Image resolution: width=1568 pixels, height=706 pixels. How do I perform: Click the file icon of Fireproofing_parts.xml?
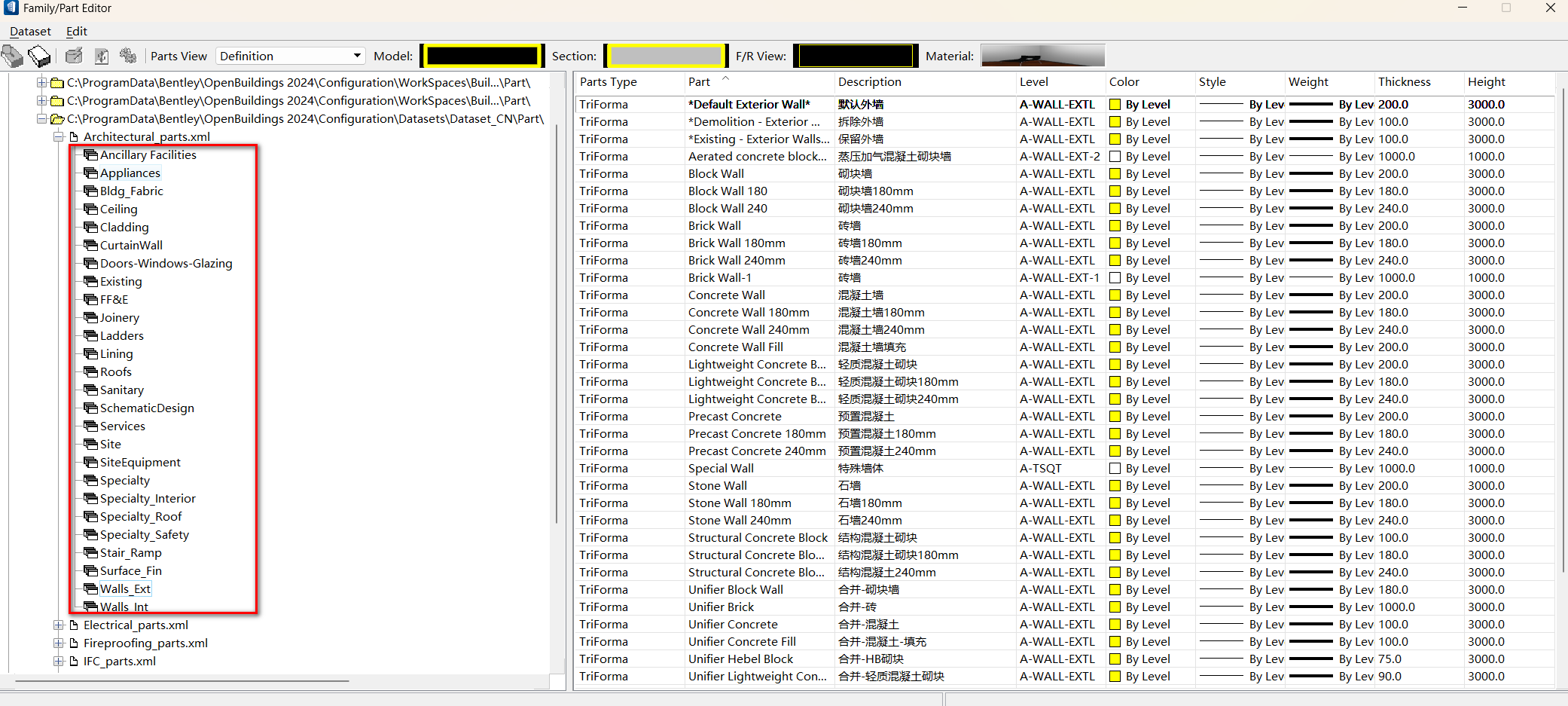74,643
